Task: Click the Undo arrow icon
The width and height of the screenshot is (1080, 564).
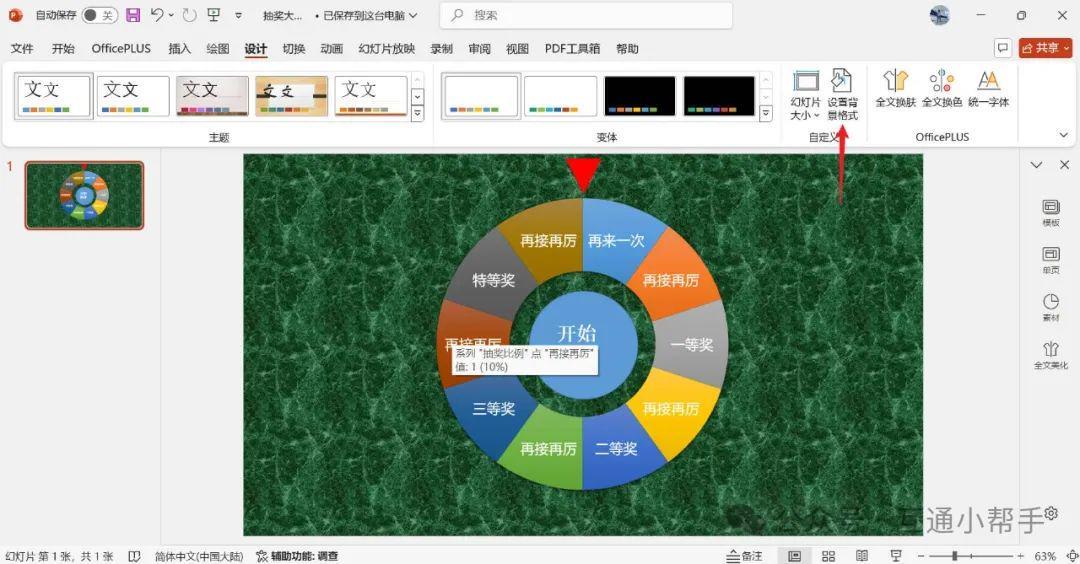Action: pyautogui.click(x=157, y=14)
